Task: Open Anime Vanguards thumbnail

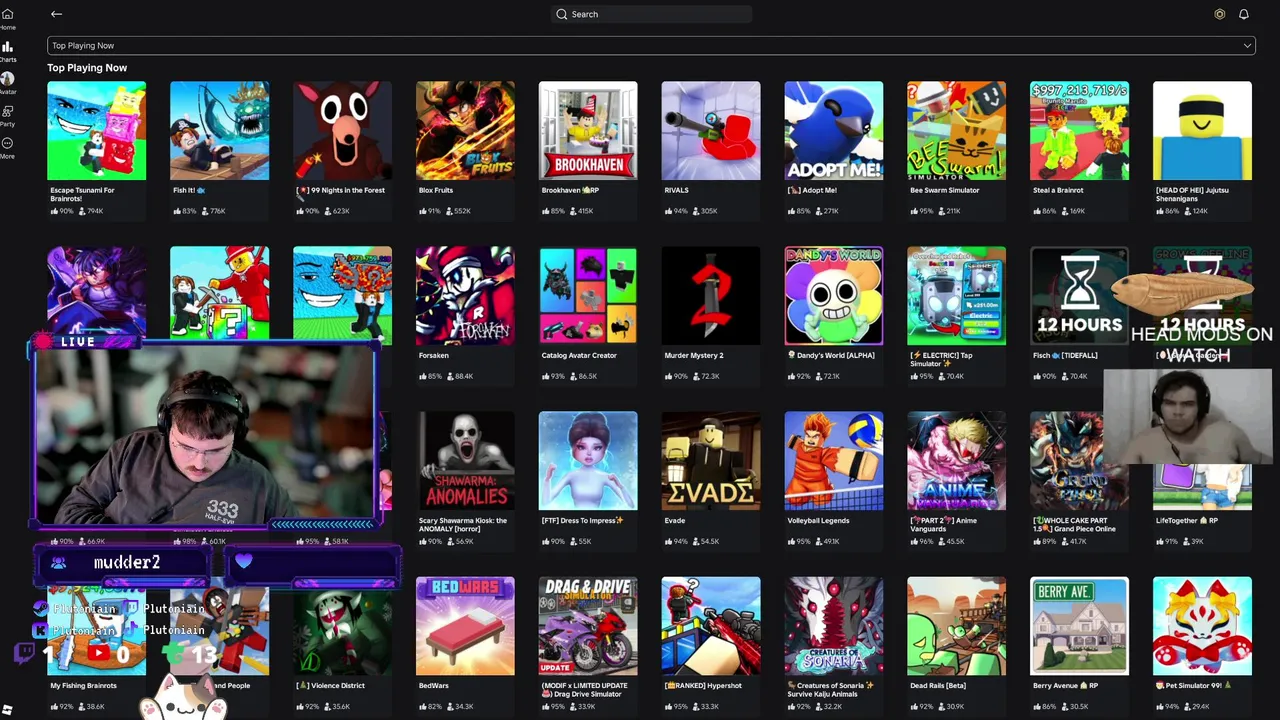Action: coord(957,461)
